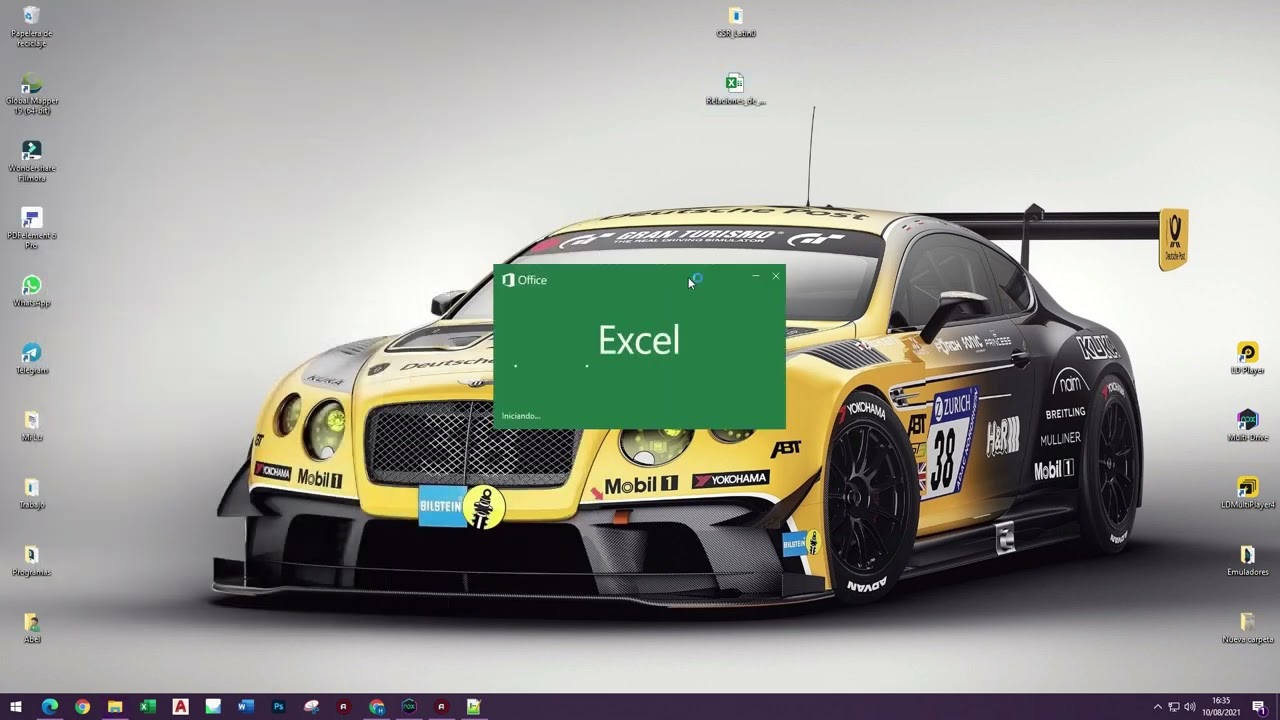The width and height of the screenshot is (1280, 720).
Task: Show hidden system tray icons
Action: tap(1158, 707)
